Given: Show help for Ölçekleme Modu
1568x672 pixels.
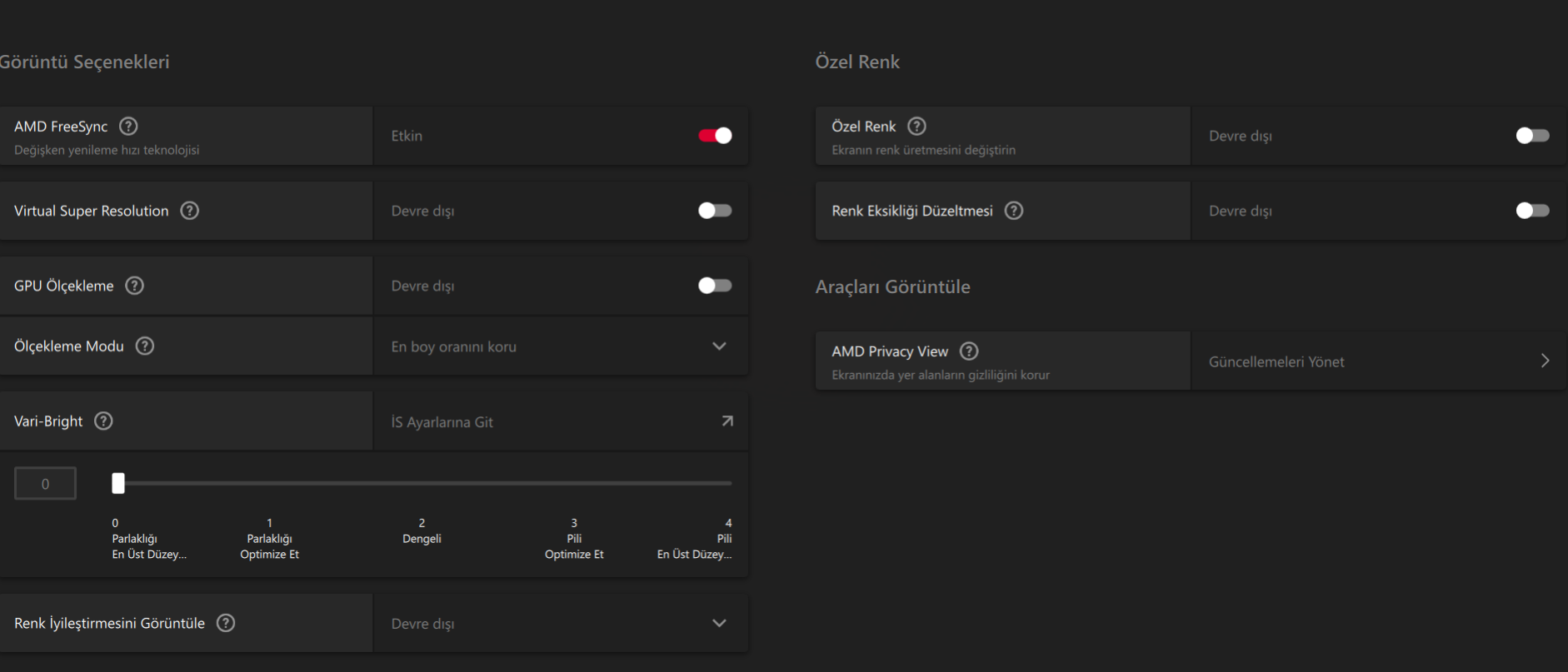Looking at the screenshot, I should click(145, 346).
